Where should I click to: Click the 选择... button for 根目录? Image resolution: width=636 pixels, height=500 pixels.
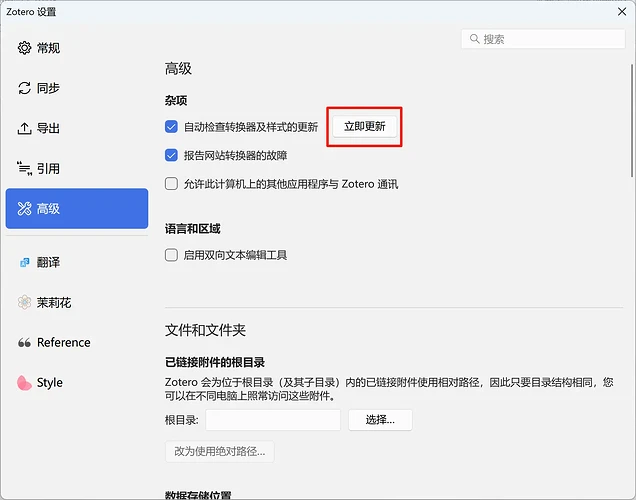380,420
